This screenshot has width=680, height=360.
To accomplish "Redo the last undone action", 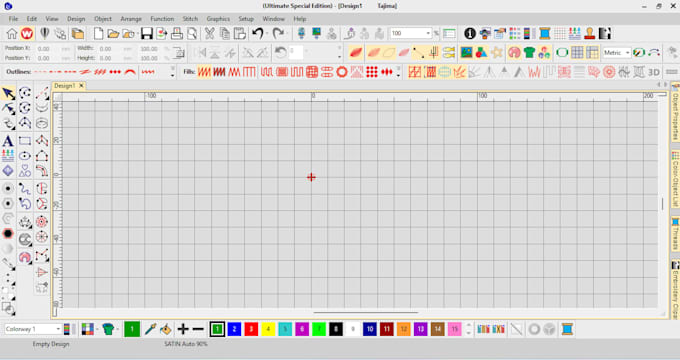I will click(x=278, y=33).
